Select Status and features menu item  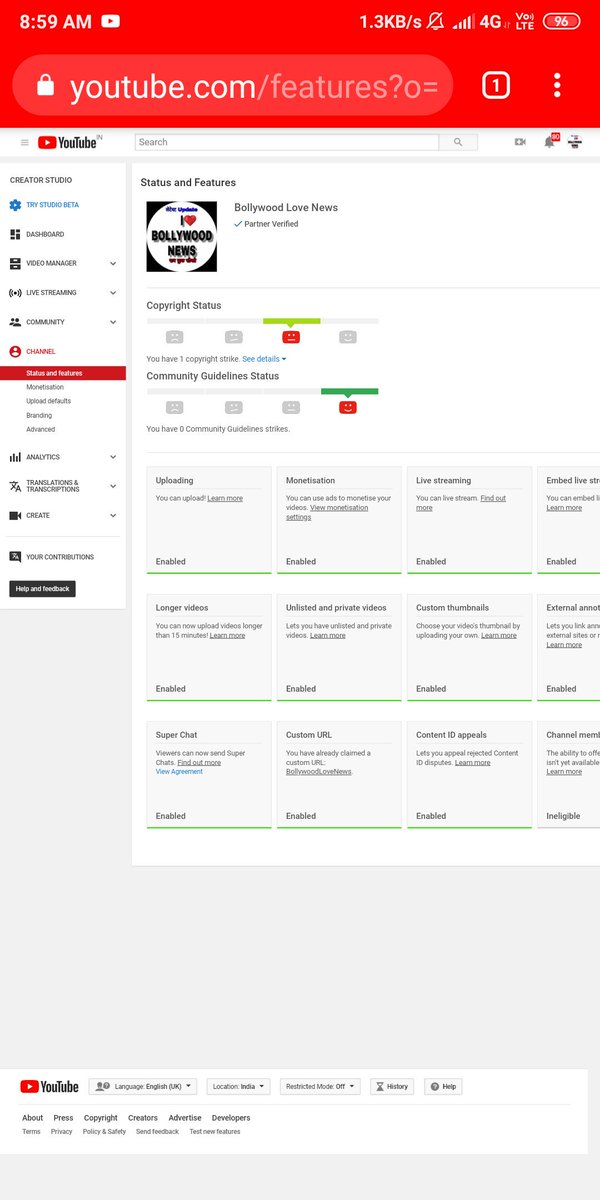63,373
